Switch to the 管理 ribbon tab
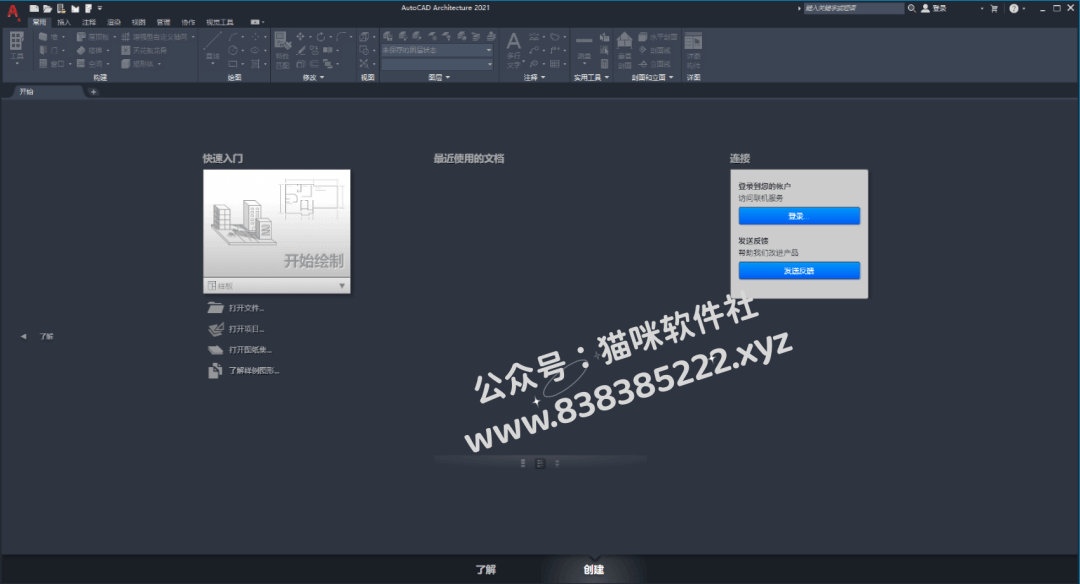The height and width of the screenshot is (584, 1080). [163, 22]
